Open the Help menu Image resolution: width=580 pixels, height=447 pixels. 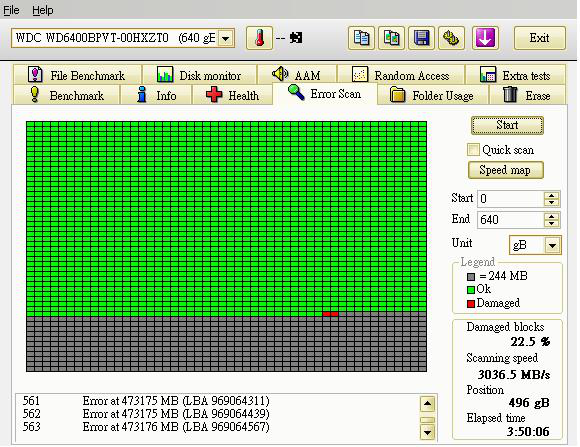[x=43, y=10]
